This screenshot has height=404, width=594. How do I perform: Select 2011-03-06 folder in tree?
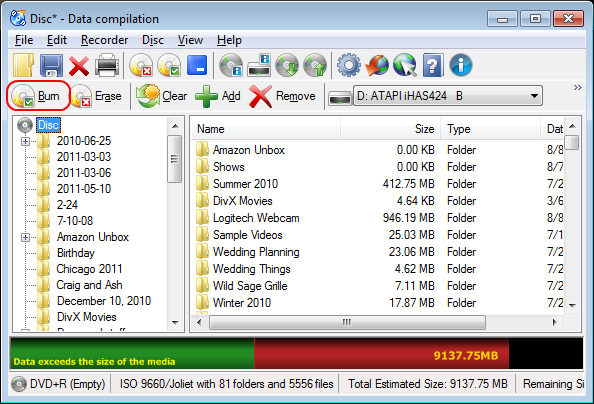(84, 173)
